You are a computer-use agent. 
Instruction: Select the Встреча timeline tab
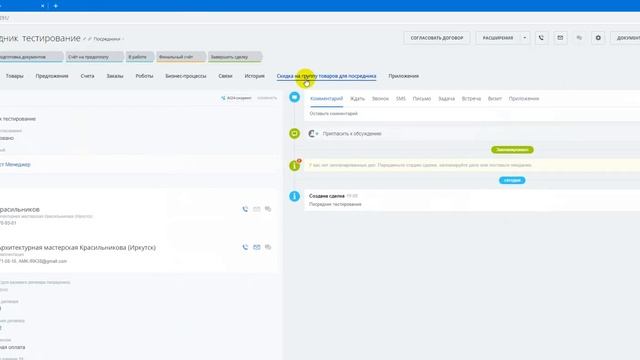[x=471, y=98]
